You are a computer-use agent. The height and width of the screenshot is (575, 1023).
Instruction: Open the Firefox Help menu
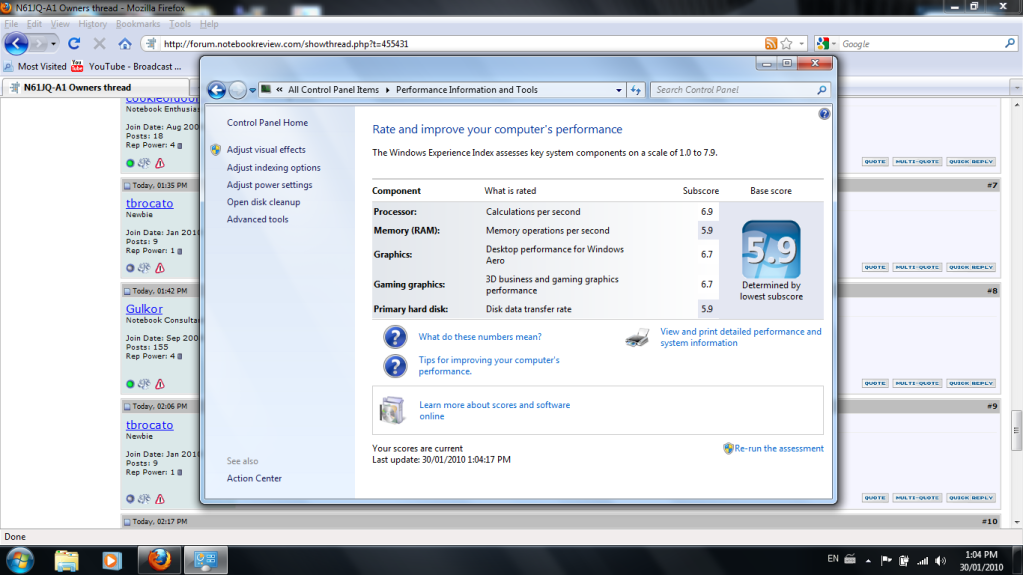tap(209, 24)
